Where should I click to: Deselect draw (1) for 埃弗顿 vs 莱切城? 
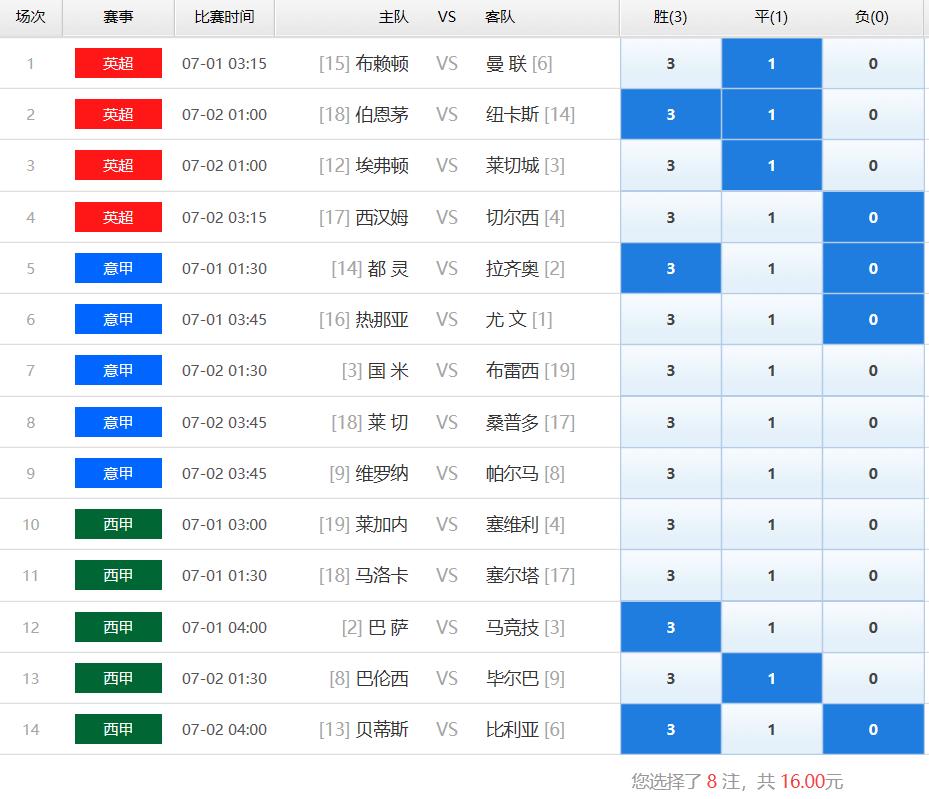point(771,165)
